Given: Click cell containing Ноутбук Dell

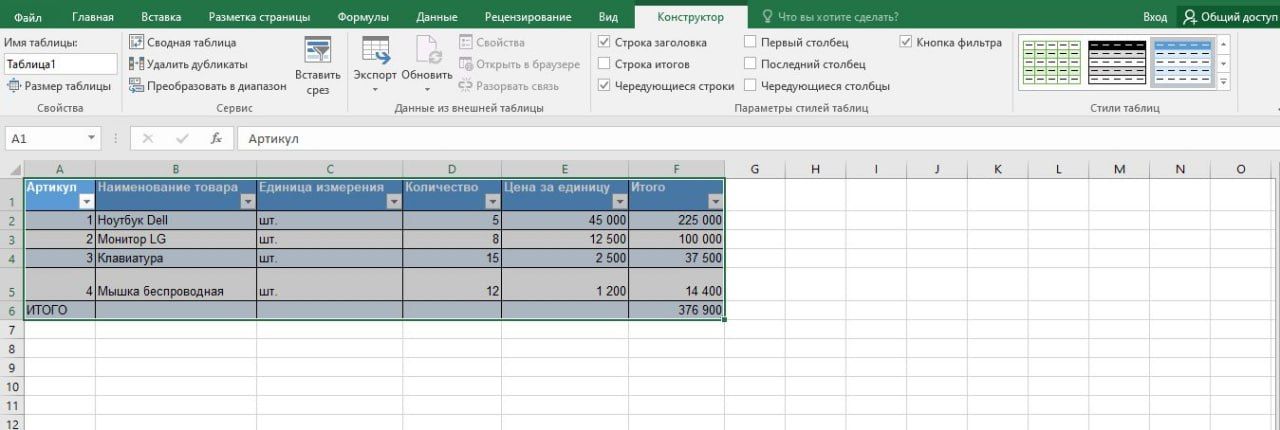Looking at the screenshot, I should [176, 220].
